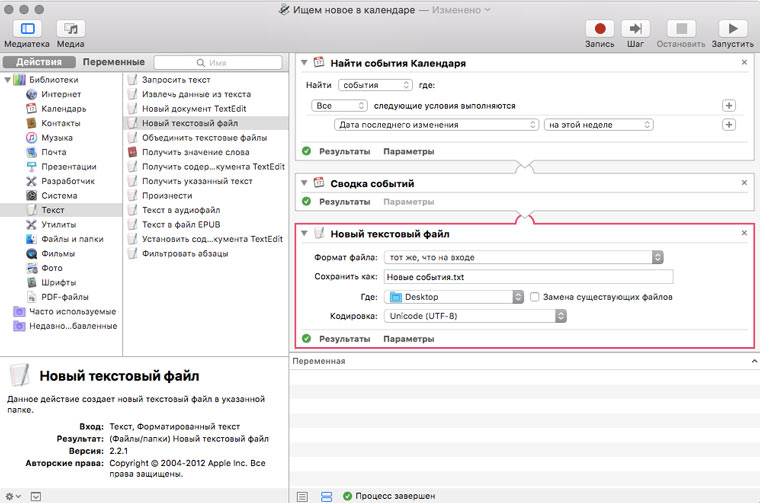
Task: Show Результаты of Сводка событий
Action: pos(345,202)
